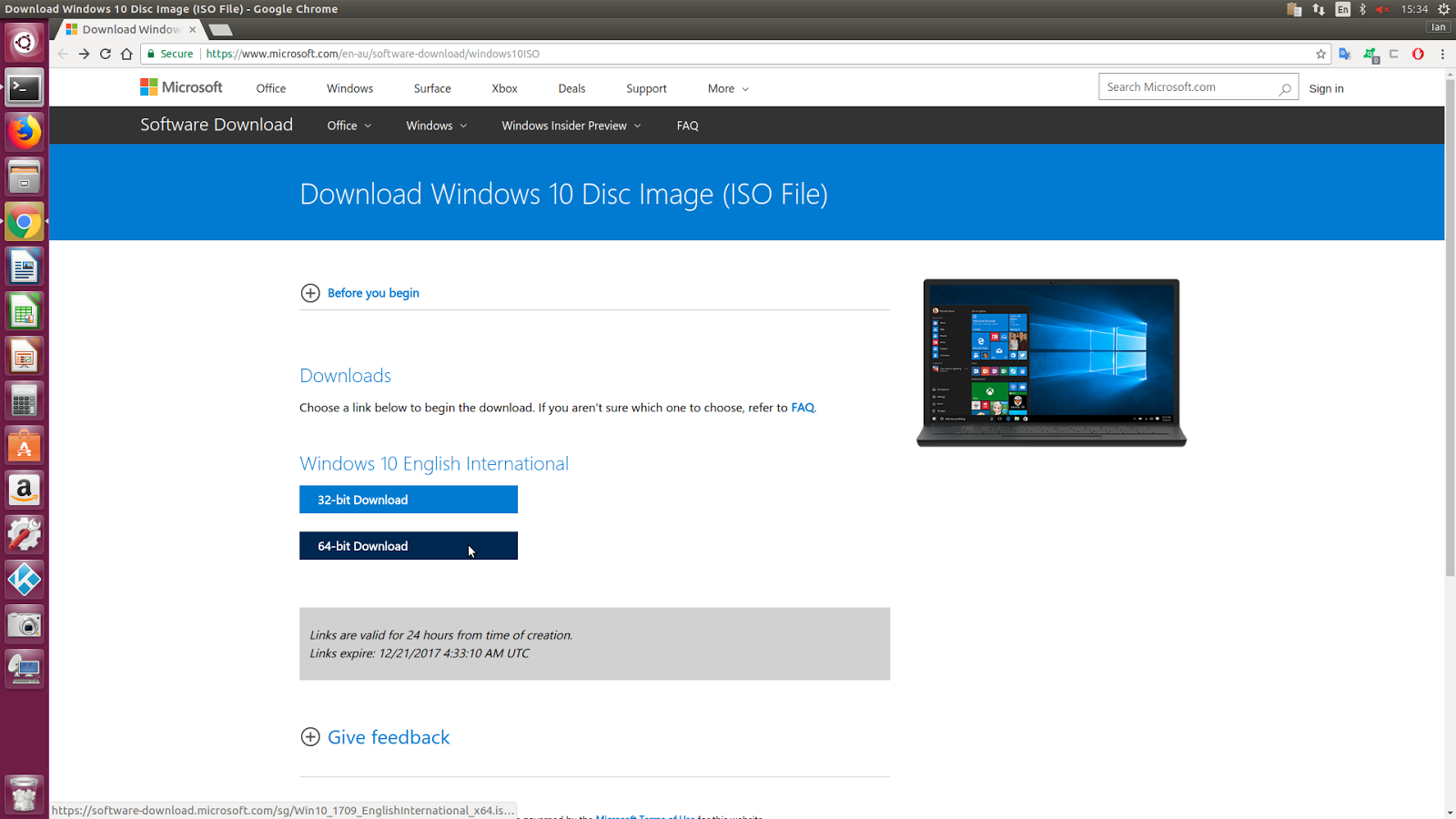
Task: Select the FAQ tab in the navbar
Action: tap(687, 126)
